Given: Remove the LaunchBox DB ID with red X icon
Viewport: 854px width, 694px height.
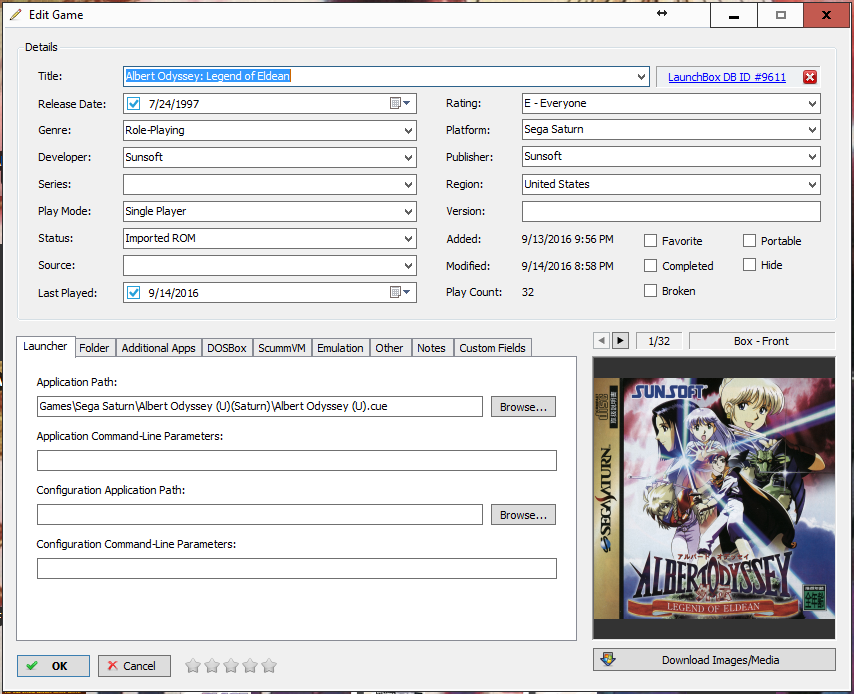Looking at the screenshot, I should pos(809,77).
